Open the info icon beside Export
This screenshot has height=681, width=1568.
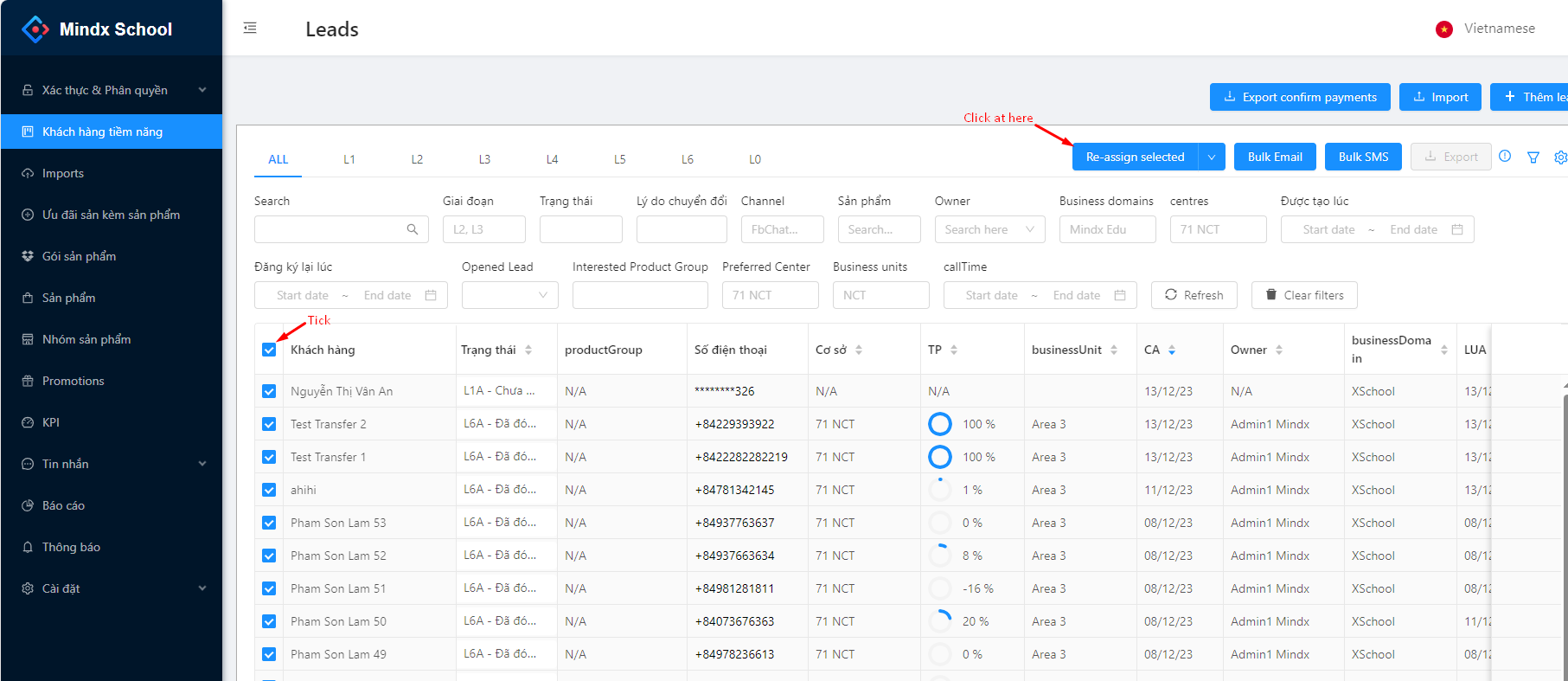(x=1505, y=157)
